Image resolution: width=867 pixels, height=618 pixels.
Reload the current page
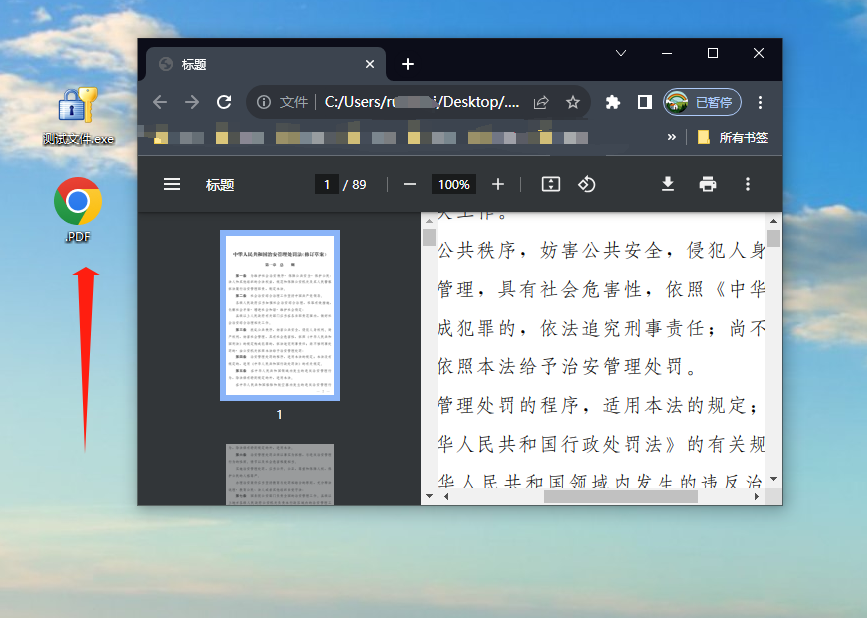(224, 102)
